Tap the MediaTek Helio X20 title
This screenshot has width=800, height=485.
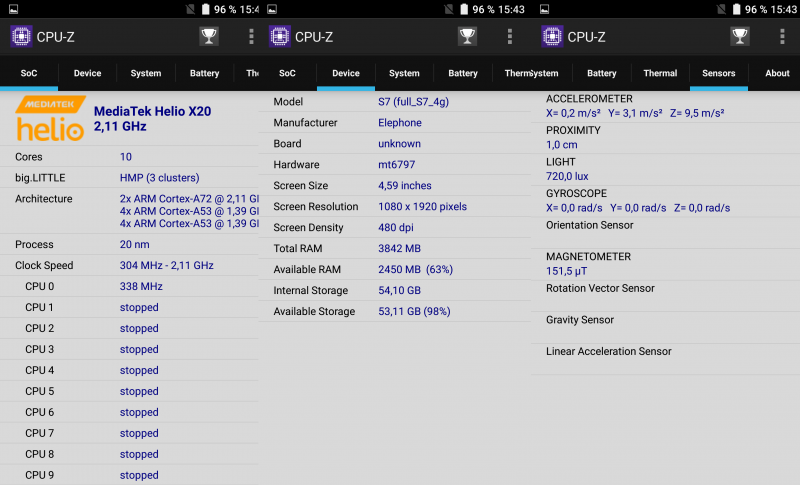(x=152, y=111)
